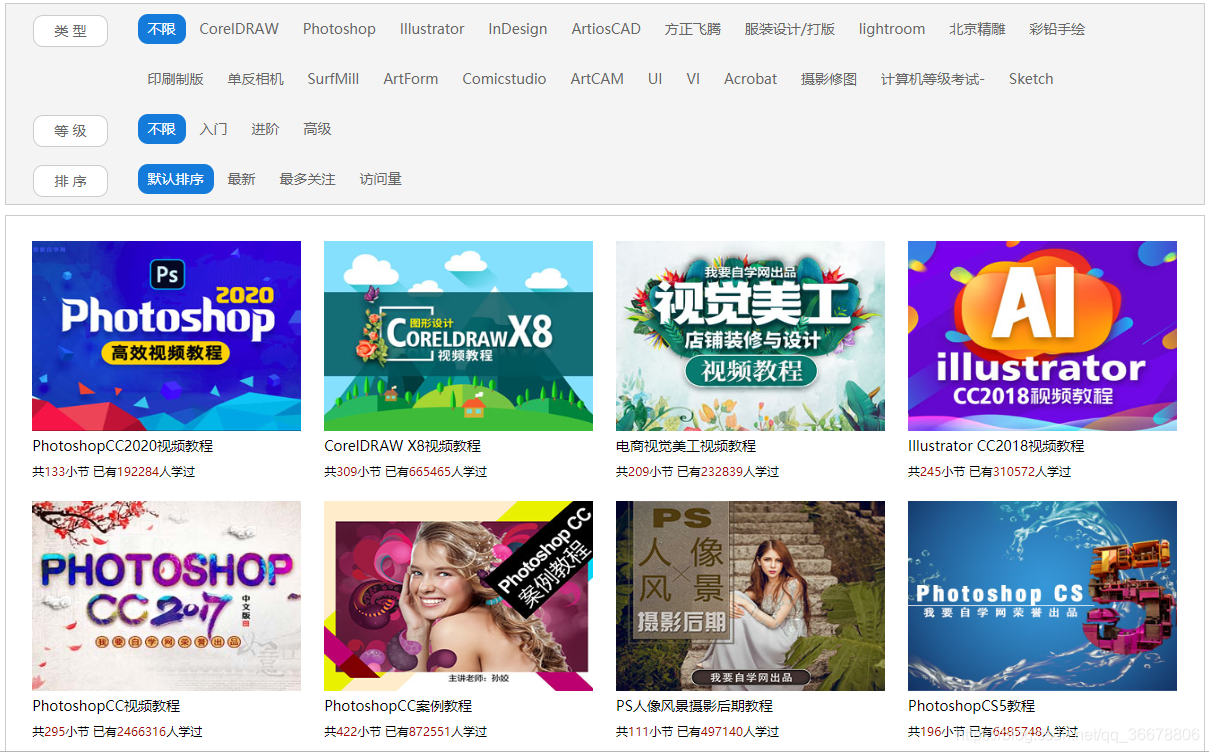The height and width of the screenshot is (753, 1209).
Task: Open CorelDRAW X8视频教程 title link
Action: pos(402,446)
